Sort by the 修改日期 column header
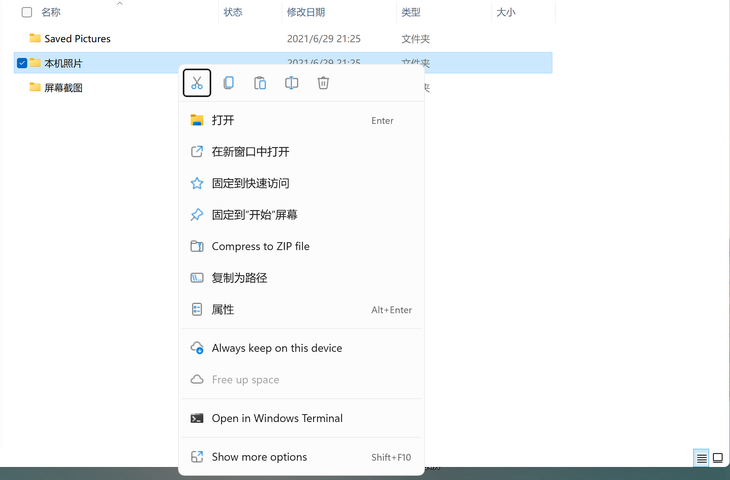The image size is (730, 480). [x=306, y=13]
